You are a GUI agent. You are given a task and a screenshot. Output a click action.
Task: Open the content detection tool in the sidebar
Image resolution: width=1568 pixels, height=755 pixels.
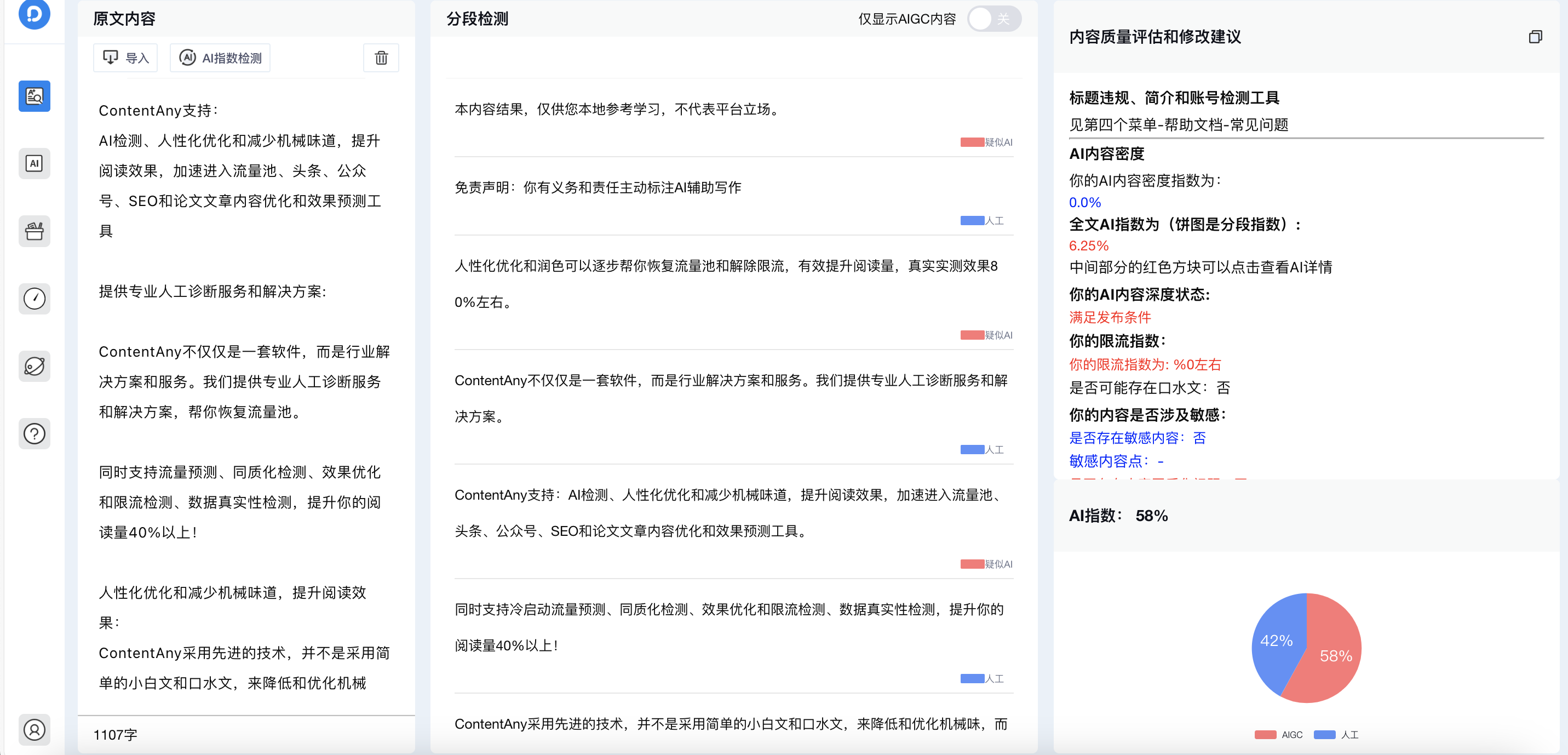pyautogui.click(x=34, y=95)
